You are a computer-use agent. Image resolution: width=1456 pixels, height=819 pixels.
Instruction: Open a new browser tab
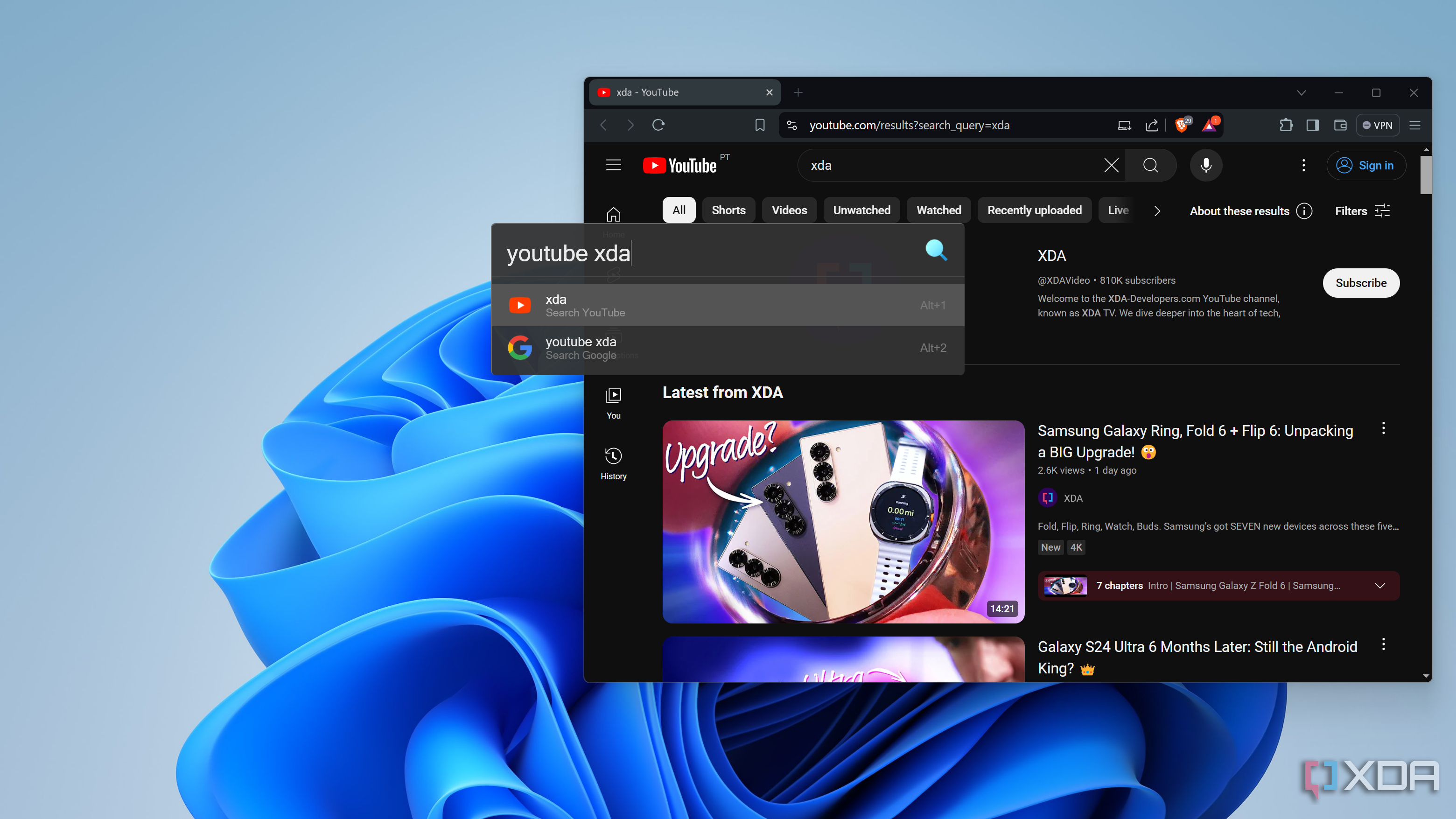tap(798, 92)
